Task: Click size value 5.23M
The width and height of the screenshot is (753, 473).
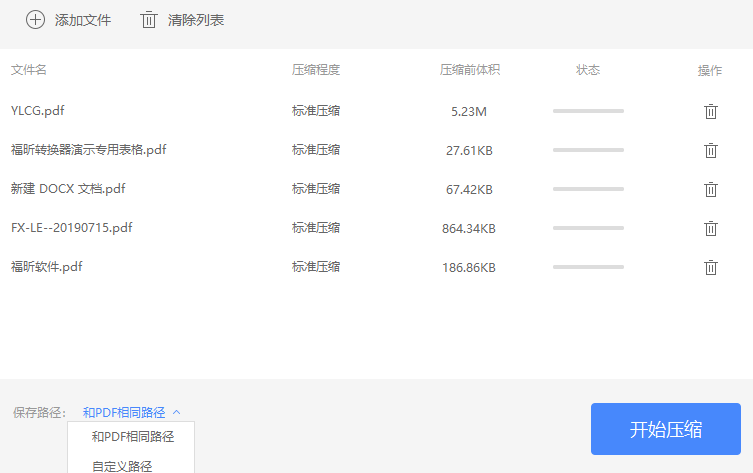Action: 469,112
